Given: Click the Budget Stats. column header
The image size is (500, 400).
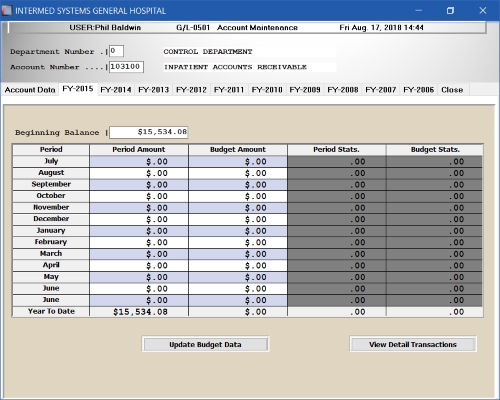Looking at the screenshot, I should pos(435,149).
